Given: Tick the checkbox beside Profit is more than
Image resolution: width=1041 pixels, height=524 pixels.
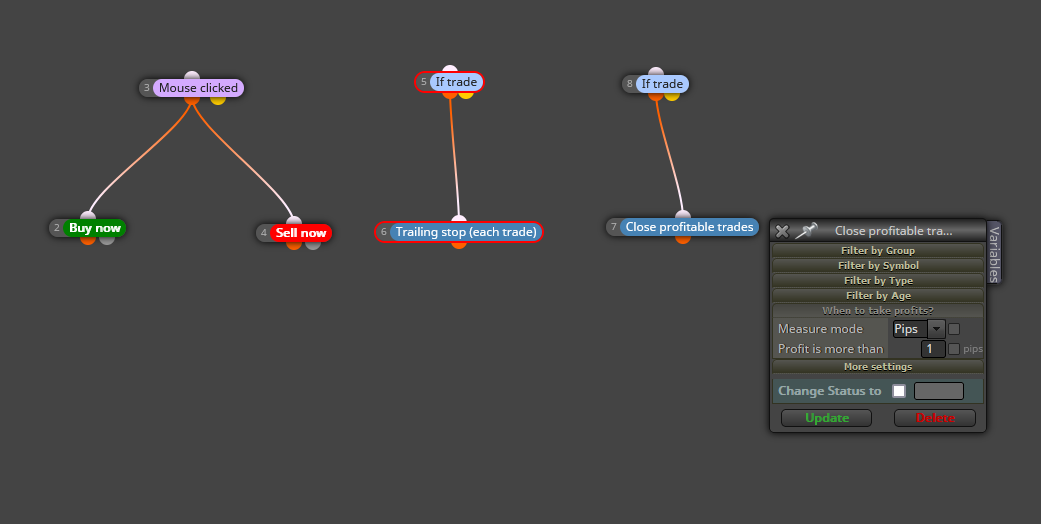Looking at the screenshot, I should click(x=954, y=349).
